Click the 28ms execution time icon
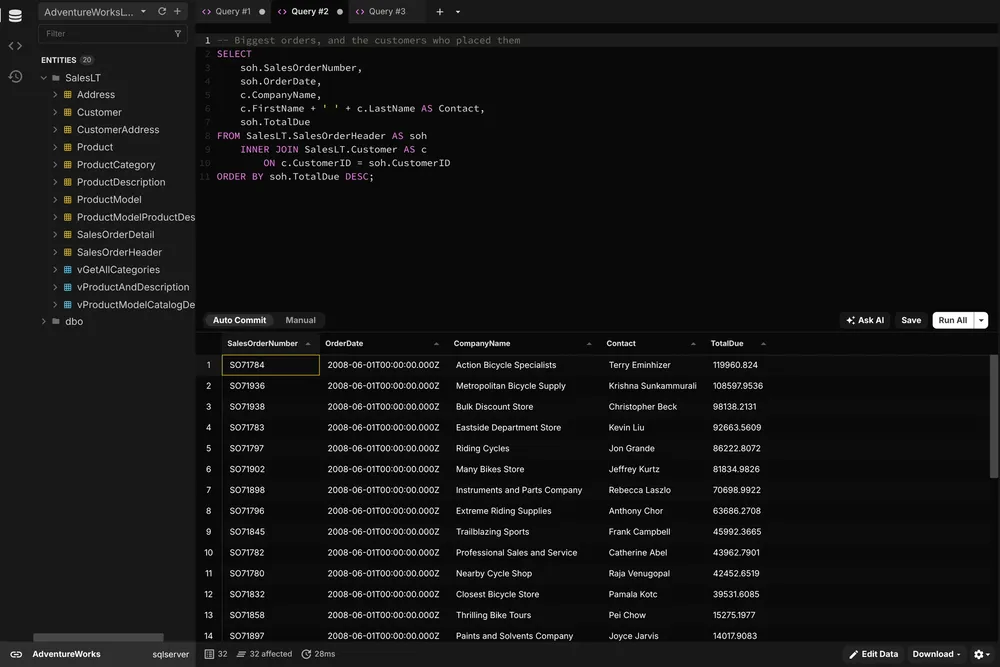1000x667 pixels. click(306, 654)
